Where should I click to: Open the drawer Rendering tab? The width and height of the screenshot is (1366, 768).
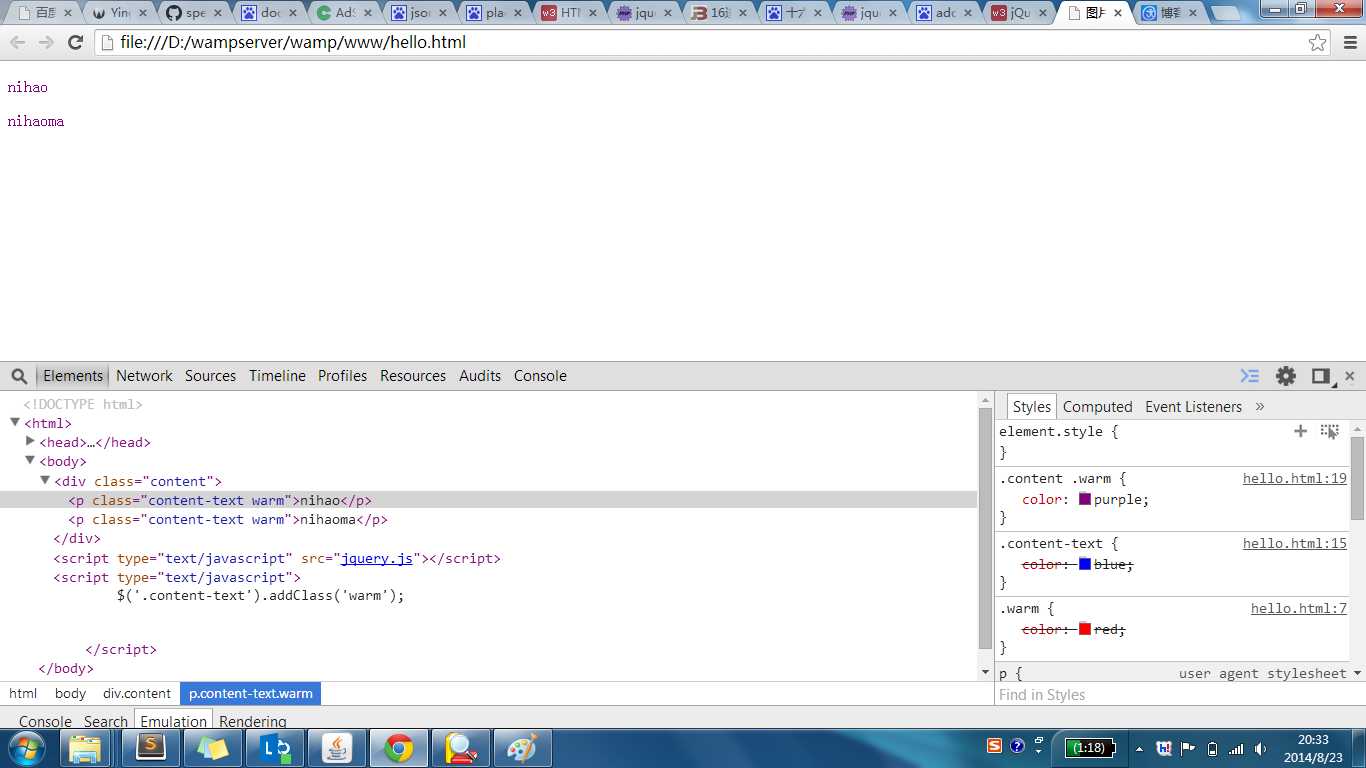coord(253,721)
